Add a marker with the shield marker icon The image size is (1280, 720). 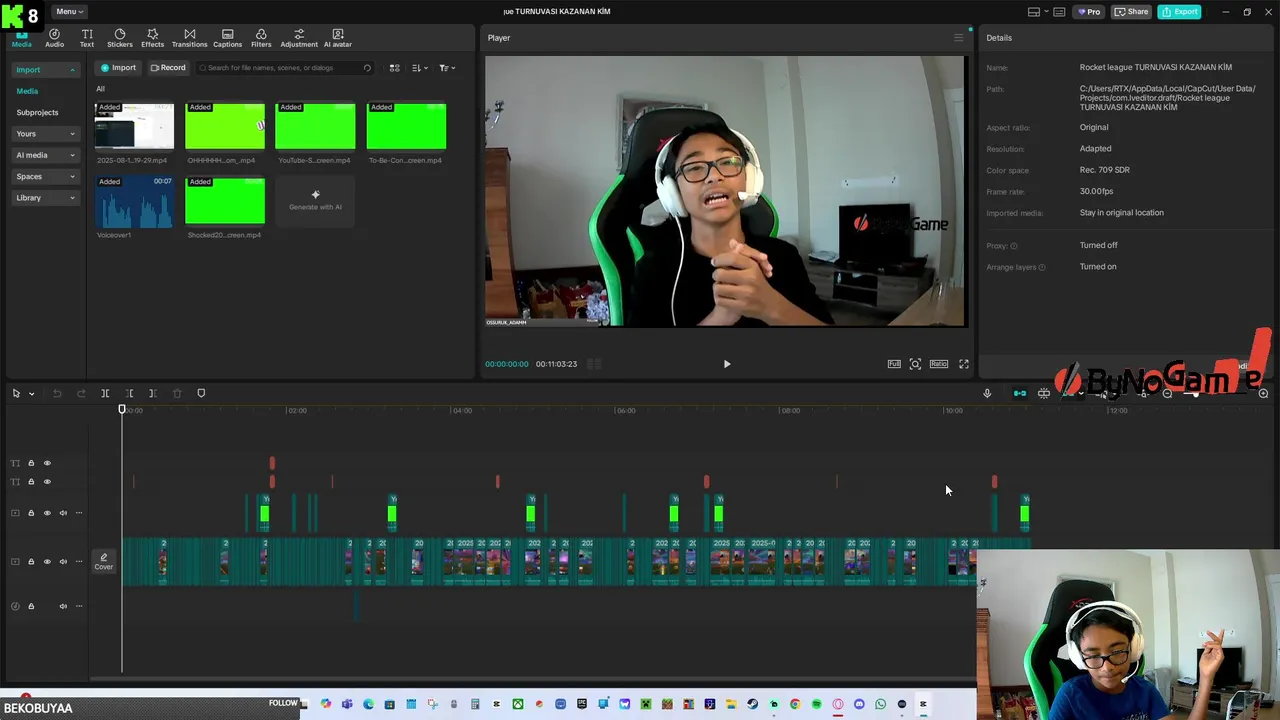(x=201, y=393)
